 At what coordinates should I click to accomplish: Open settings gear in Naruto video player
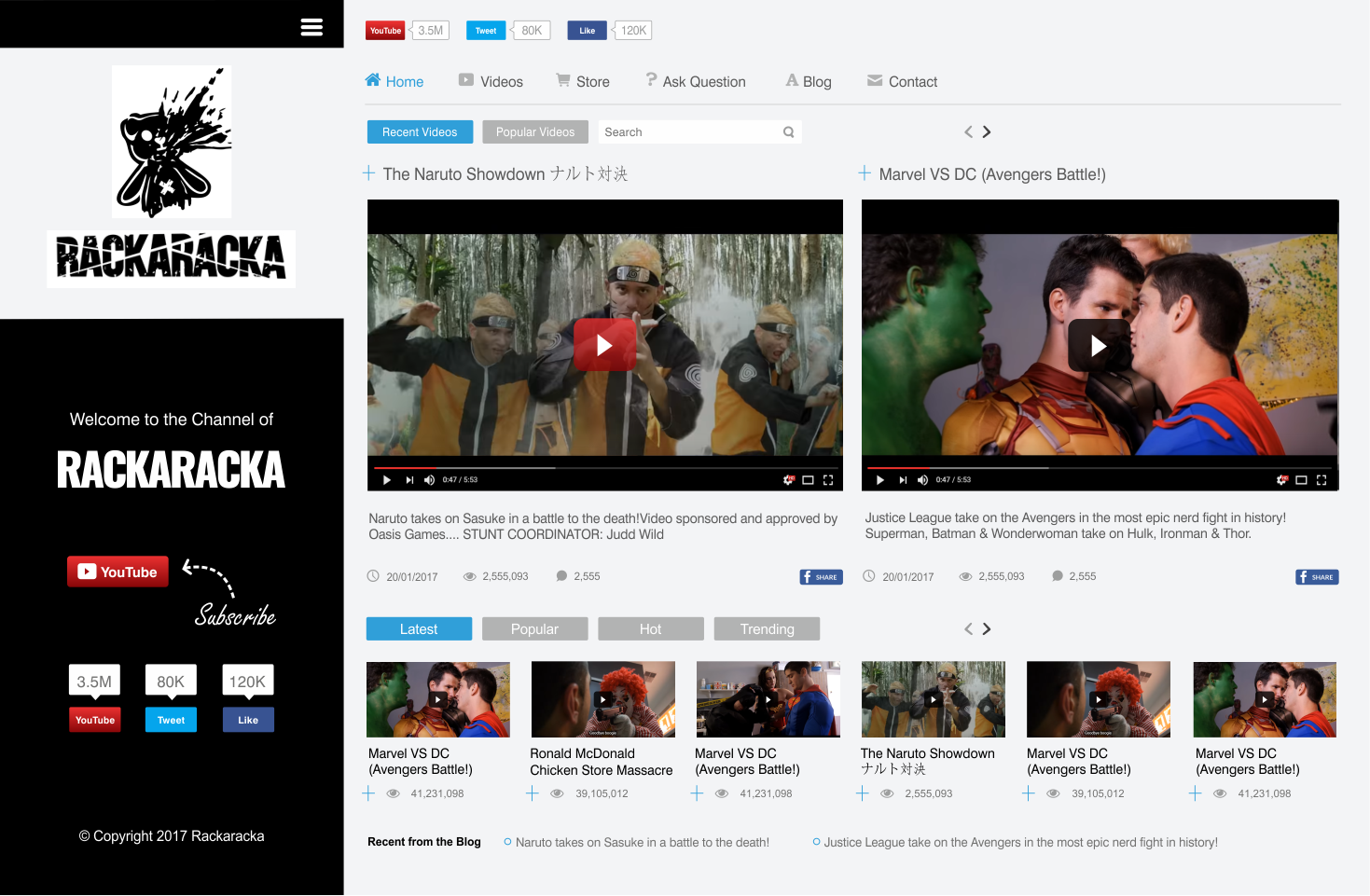[x=789, y=480]
